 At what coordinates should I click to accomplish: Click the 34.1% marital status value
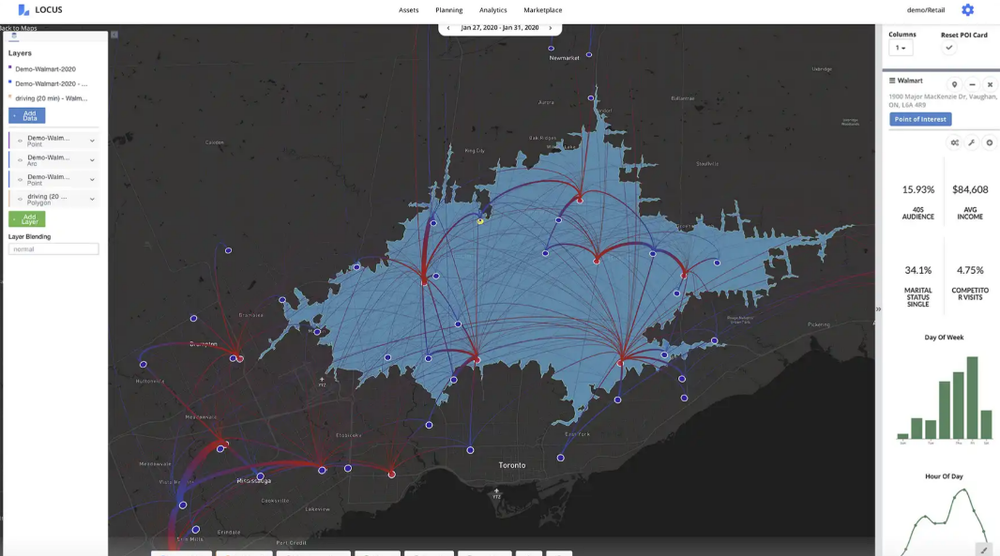[918, 270]
